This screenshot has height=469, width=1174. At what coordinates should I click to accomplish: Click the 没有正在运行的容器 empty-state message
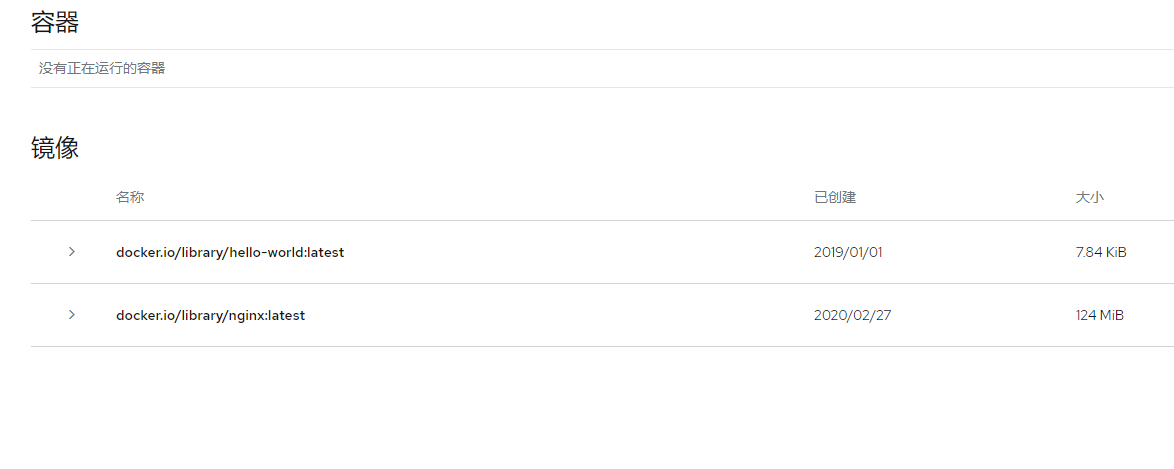[102, 69]
